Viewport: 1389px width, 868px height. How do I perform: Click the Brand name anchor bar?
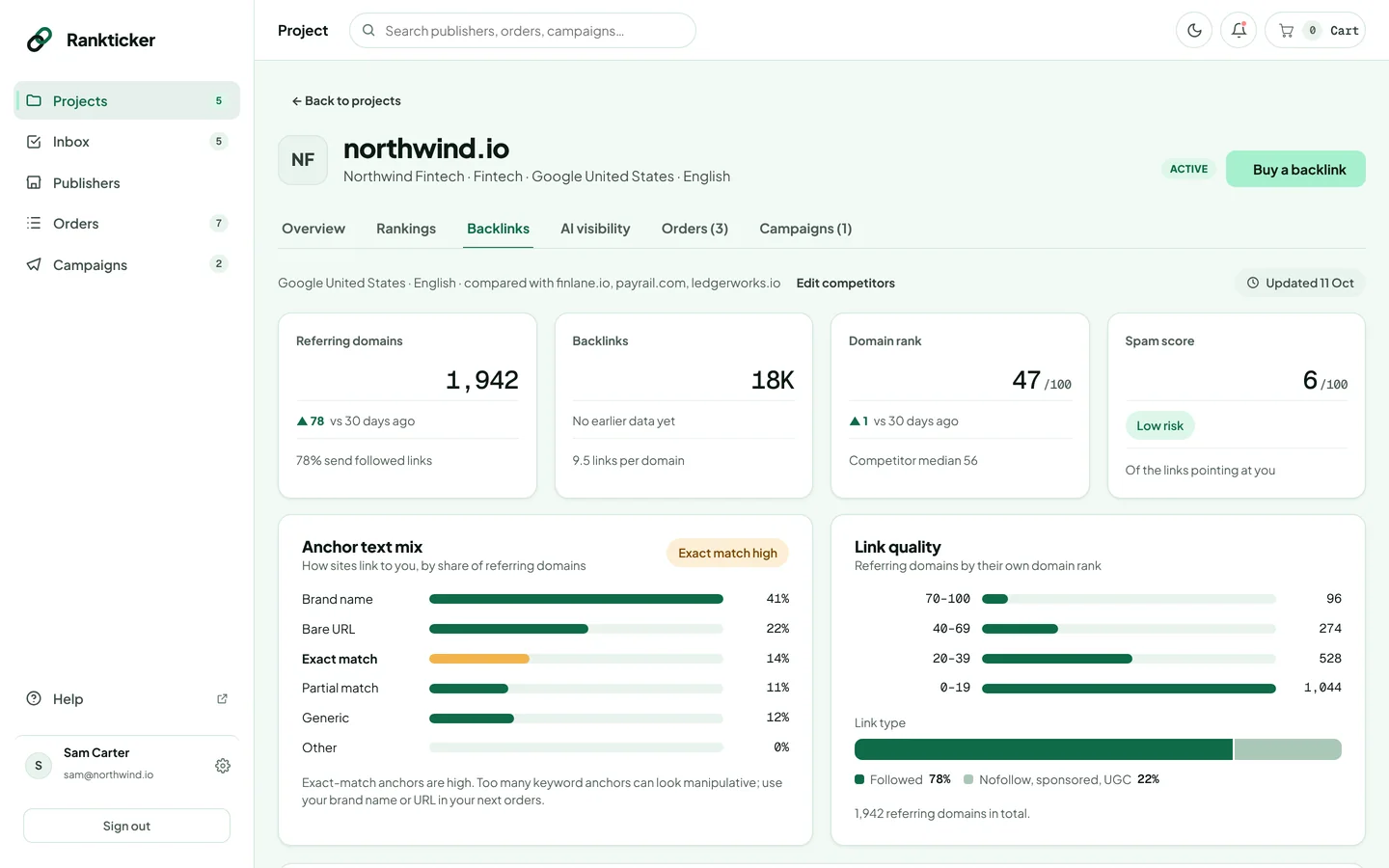pos(576,599)
